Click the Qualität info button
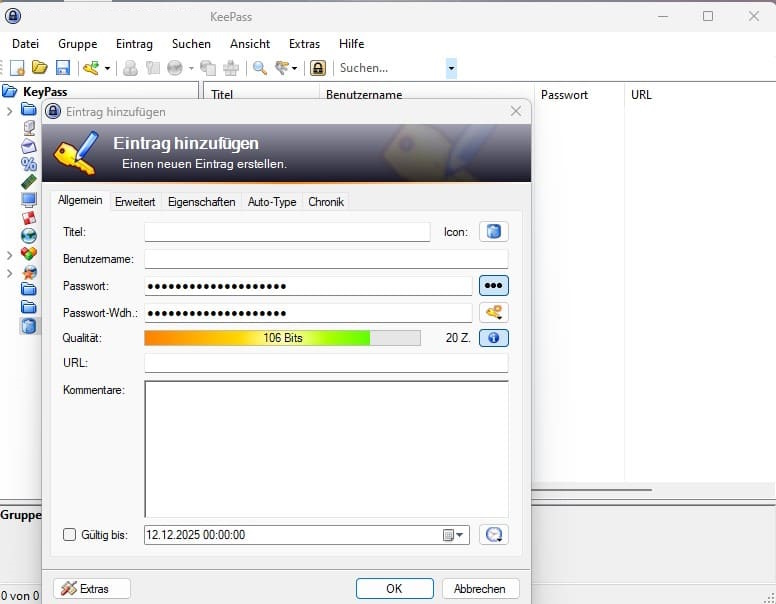 493,338
